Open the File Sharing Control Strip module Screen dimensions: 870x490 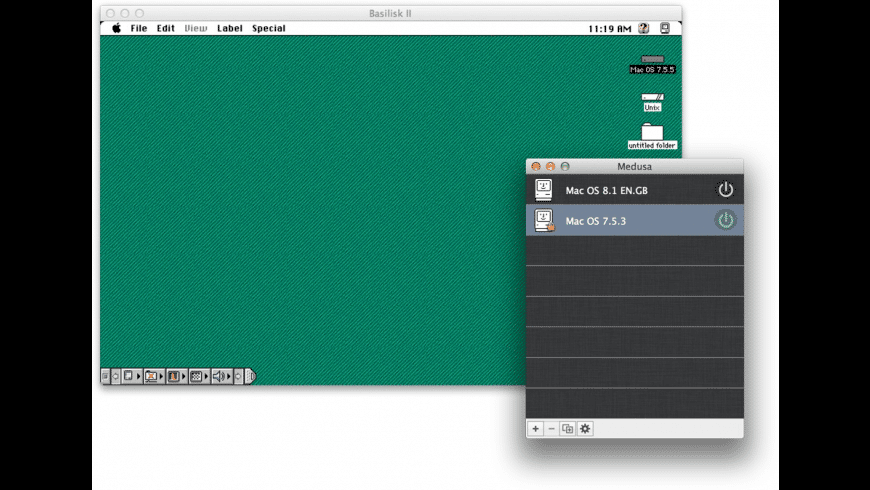coord(151,376)
